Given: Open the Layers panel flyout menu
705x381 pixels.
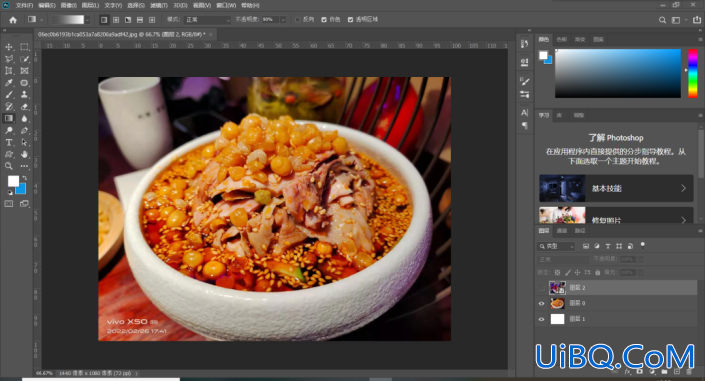Looking at the screenshot, I should coord(700,231).
